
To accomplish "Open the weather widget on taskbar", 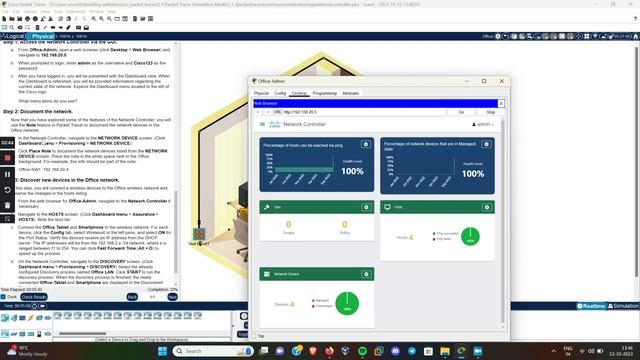I will [x=28, y=351].
